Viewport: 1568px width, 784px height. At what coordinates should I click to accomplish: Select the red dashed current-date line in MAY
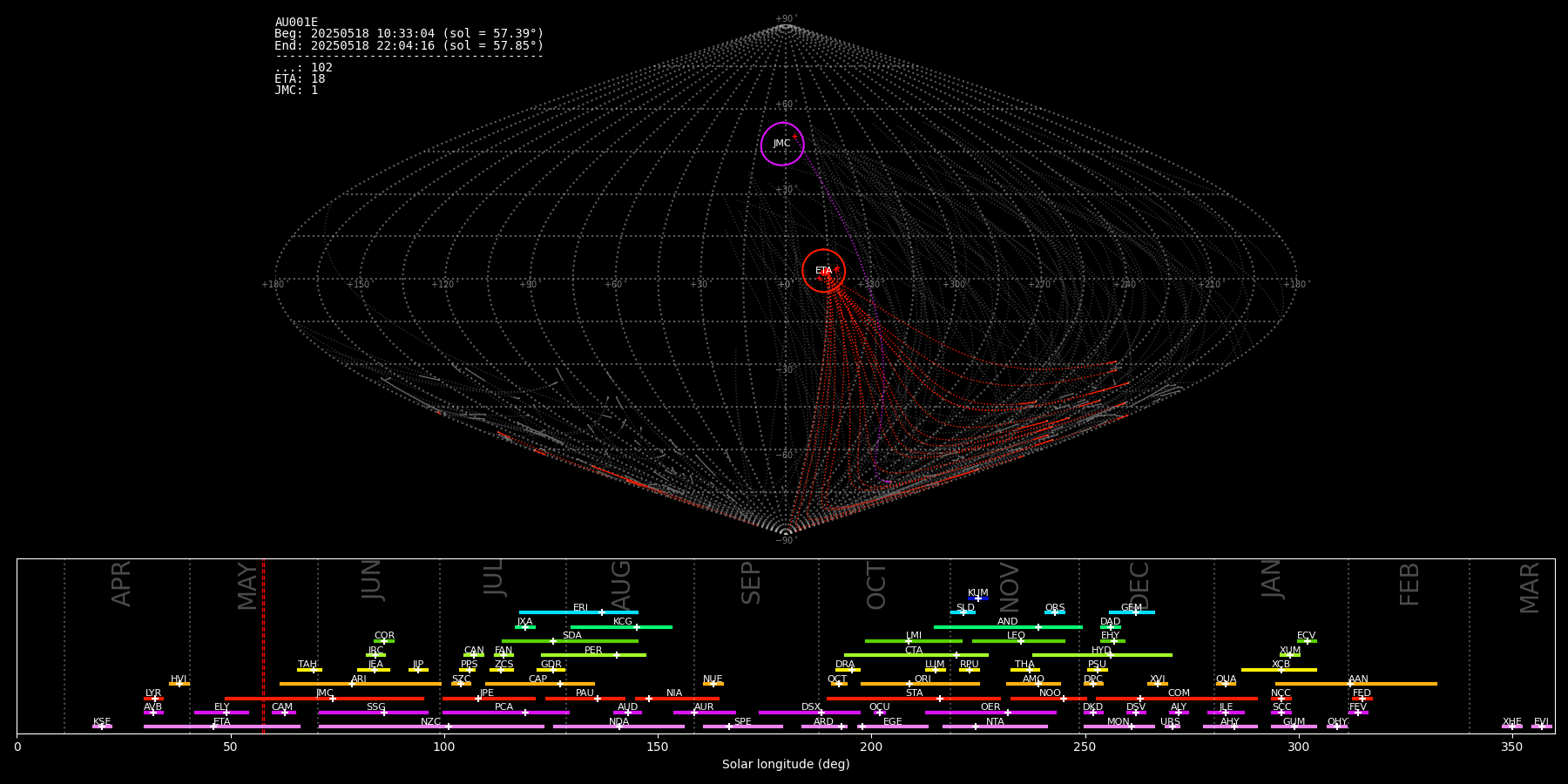(x=263, y=645)
